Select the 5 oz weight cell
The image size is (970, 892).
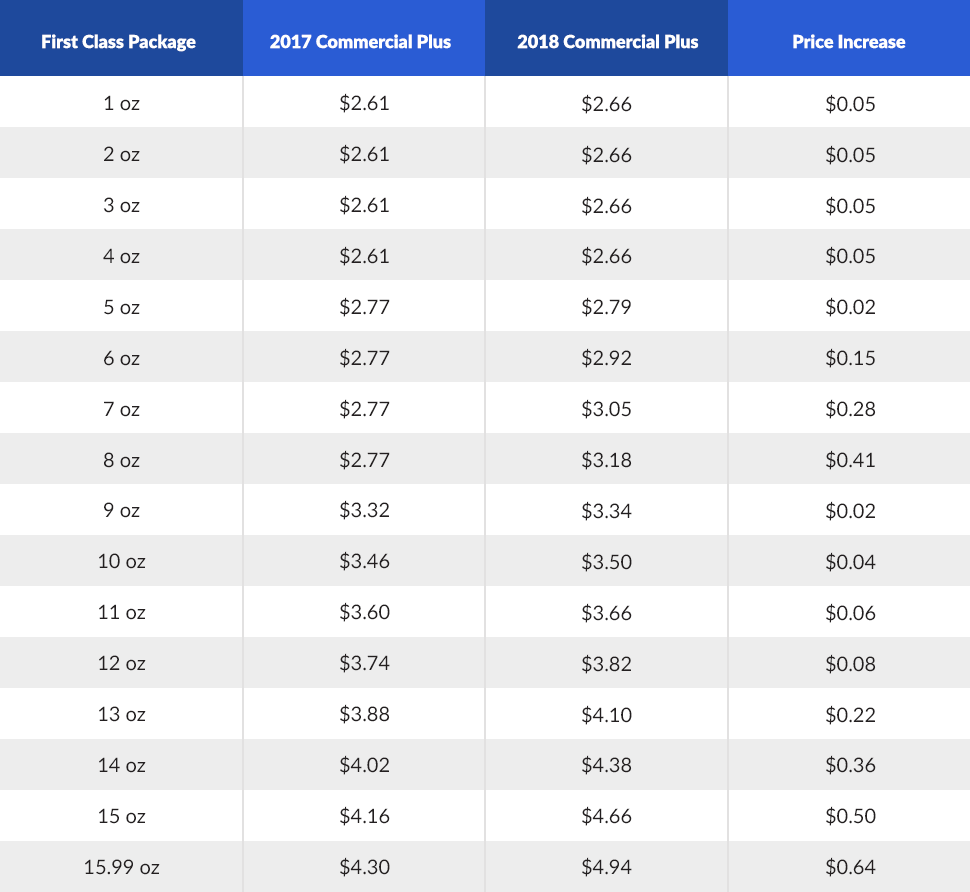tap(120, 306)
